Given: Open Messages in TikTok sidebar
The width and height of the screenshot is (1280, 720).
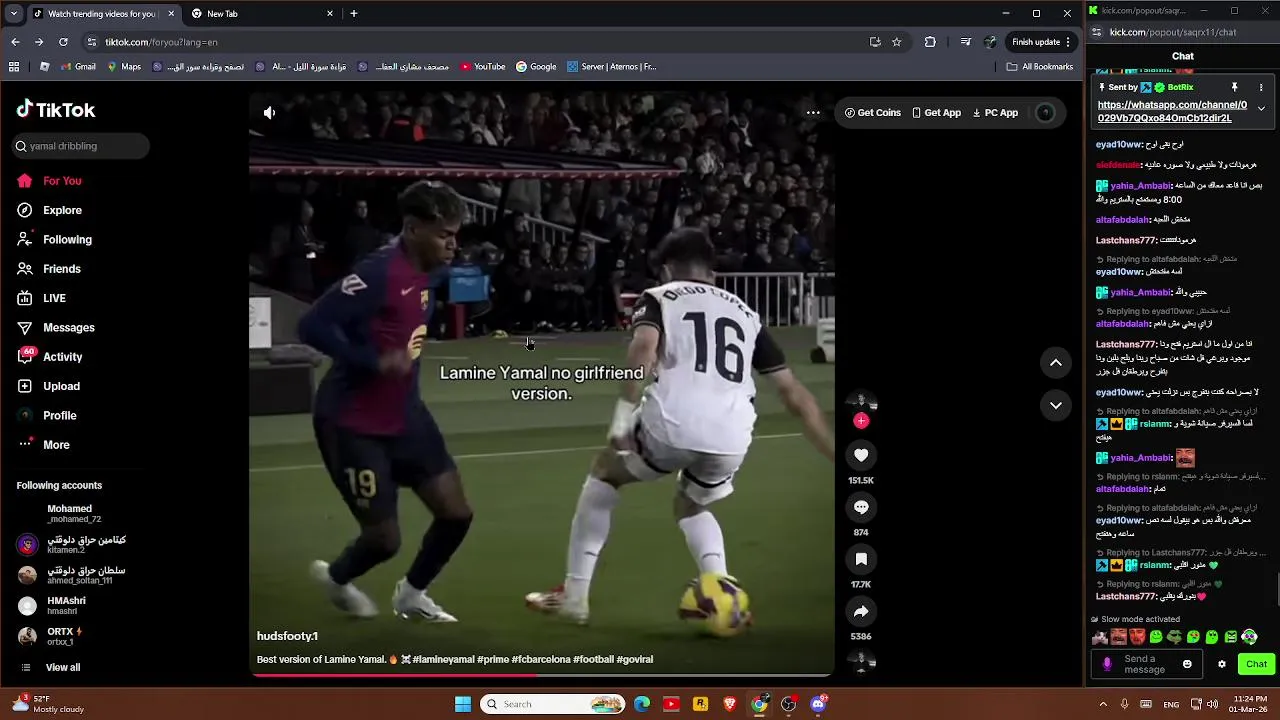Looking at the screenshot, I should pos(68,328).
